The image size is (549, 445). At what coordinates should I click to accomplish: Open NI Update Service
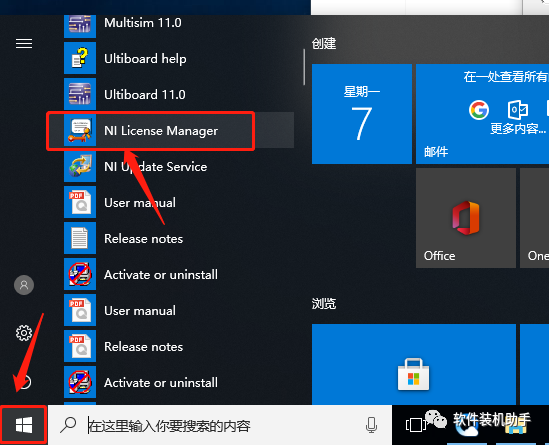coord(179,167)
